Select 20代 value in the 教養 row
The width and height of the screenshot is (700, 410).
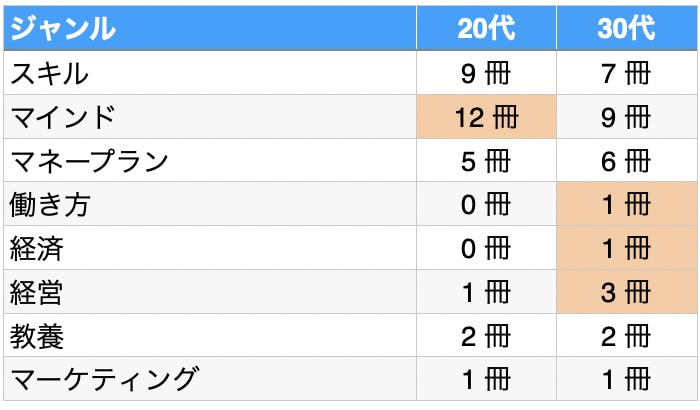point(486,337)
